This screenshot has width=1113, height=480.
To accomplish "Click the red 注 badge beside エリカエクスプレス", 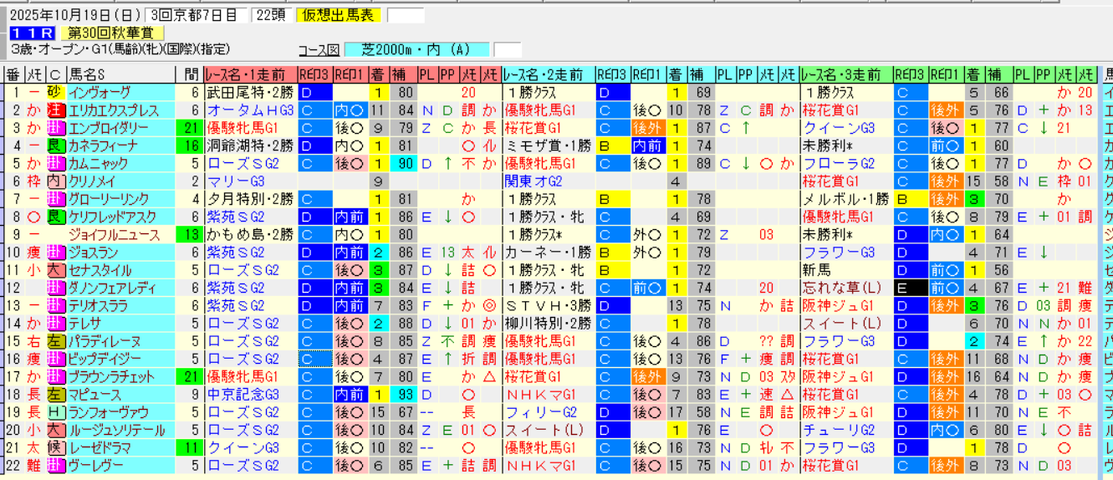I will [x=55, y=109].
